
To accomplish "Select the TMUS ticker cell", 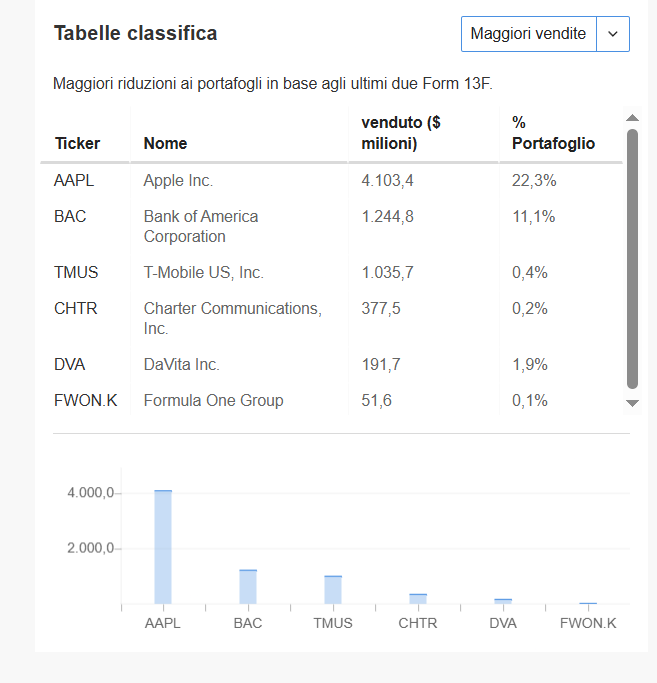I will click(x=76, y=272).
